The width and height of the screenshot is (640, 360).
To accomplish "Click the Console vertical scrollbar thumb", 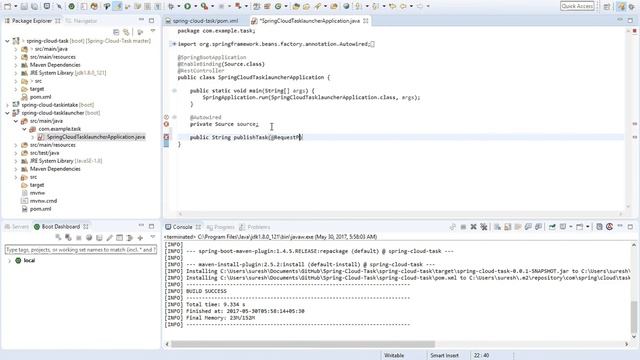I will click(x=634, y=316).
